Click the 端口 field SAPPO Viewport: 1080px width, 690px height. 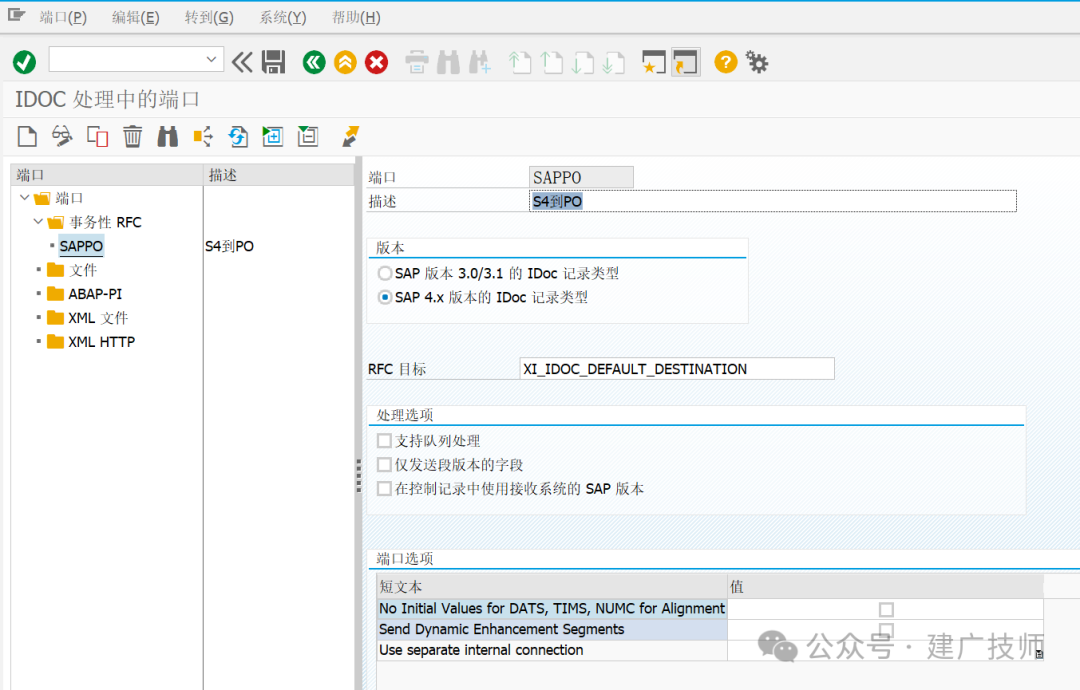click(x=581, y=177)
